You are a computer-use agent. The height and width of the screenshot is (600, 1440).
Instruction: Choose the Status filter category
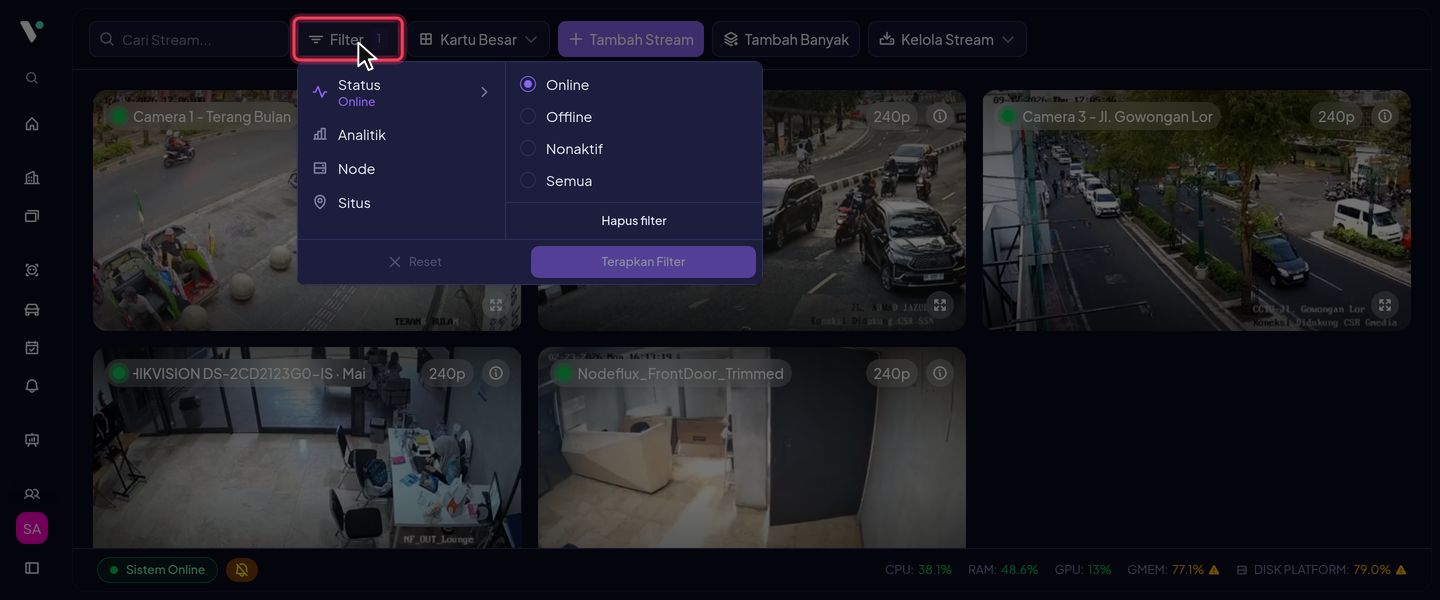point(401,92)
